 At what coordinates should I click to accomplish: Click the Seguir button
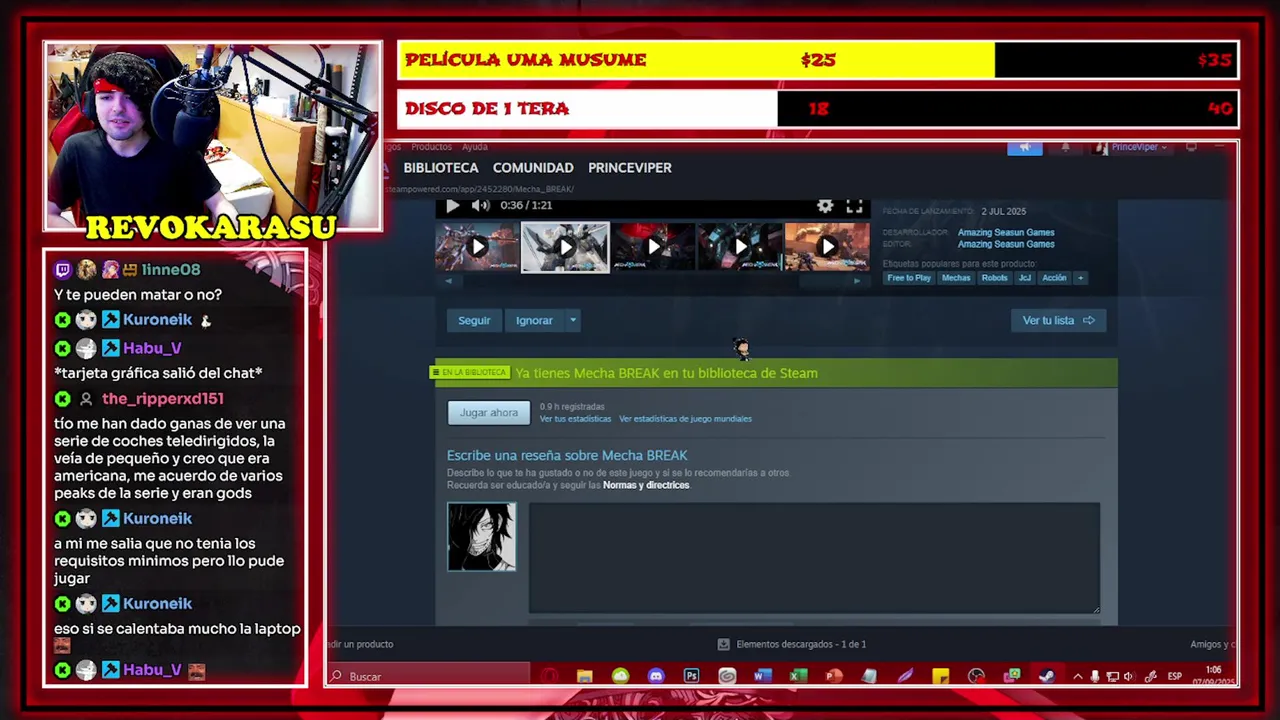(x=474, y=321)
